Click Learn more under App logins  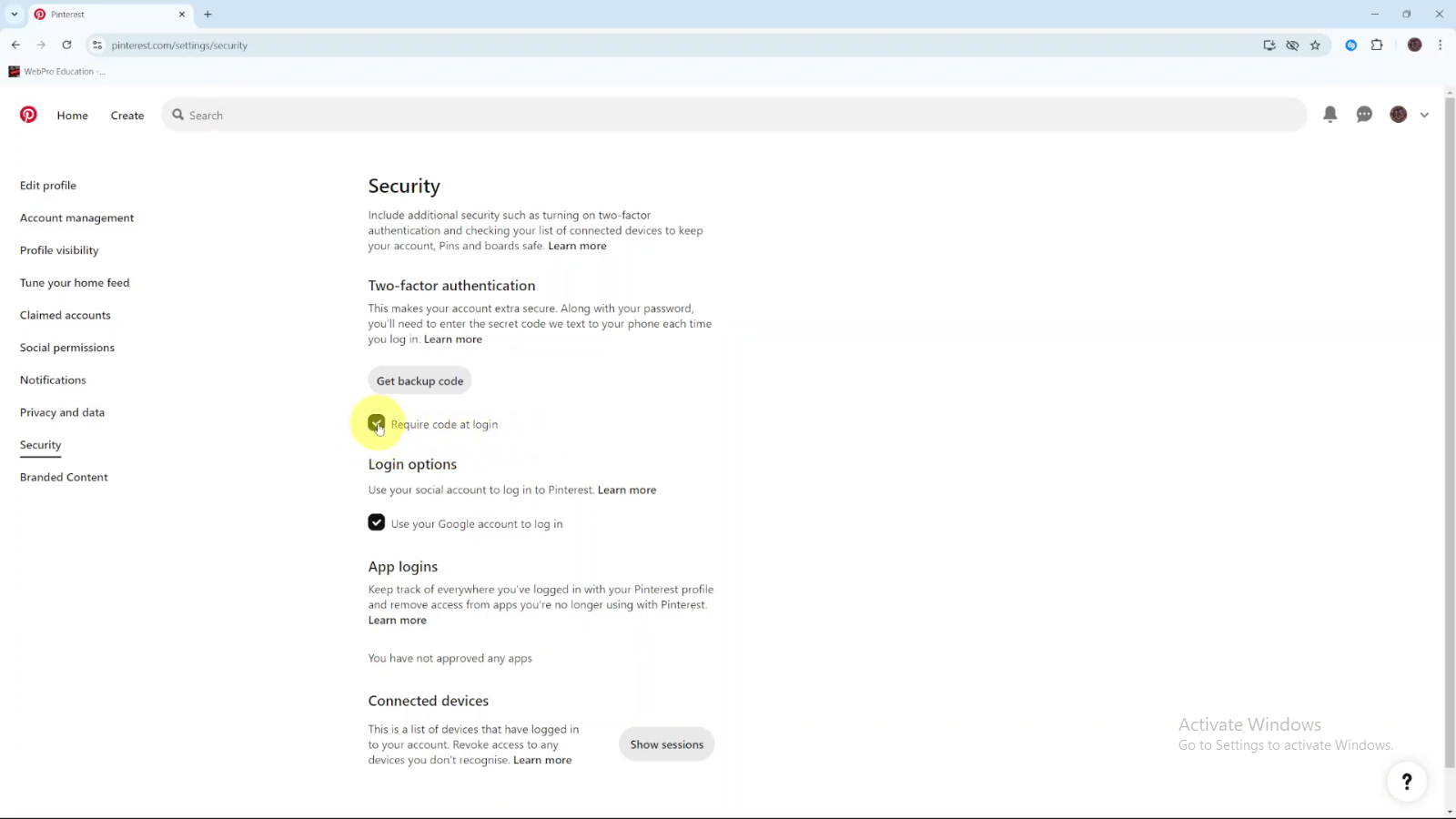click(397, 621)
